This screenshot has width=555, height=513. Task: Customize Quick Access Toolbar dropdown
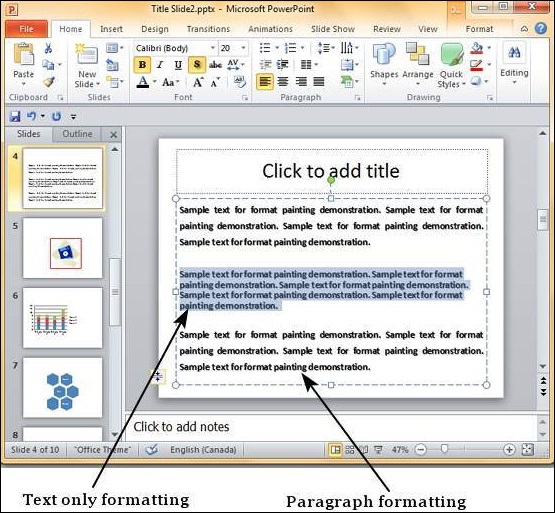point(73,116)
